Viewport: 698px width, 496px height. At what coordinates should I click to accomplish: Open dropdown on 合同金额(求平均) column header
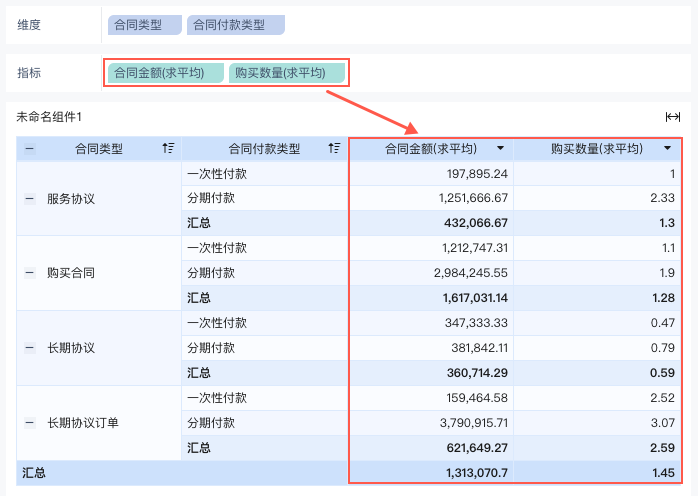click(x=501, y=149)
